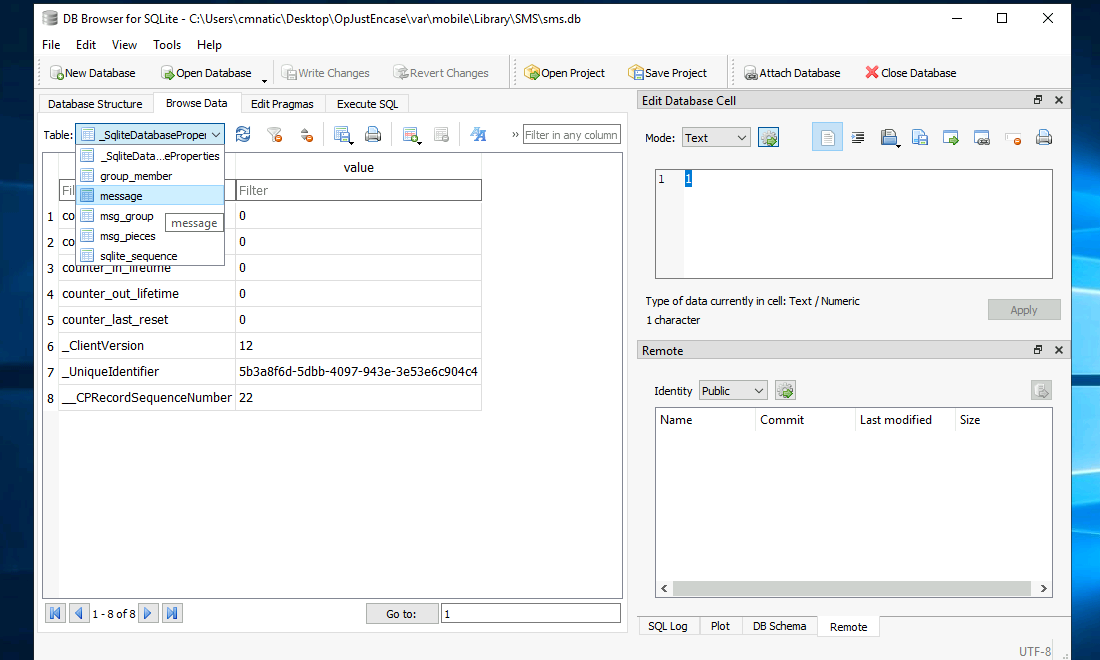
Task: Click the Go to record number field
Action: 530,614
